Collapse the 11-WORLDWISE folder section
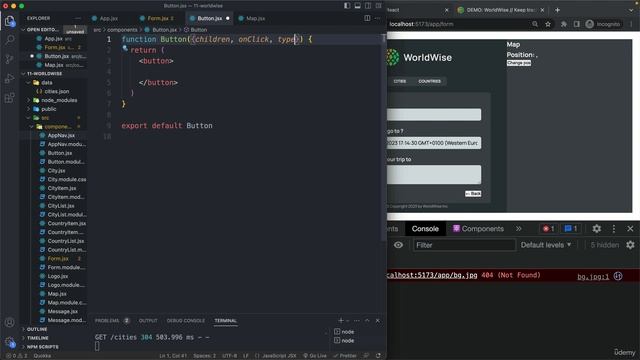Viewport: 640px width, 360px height. [x=44, y=74]
